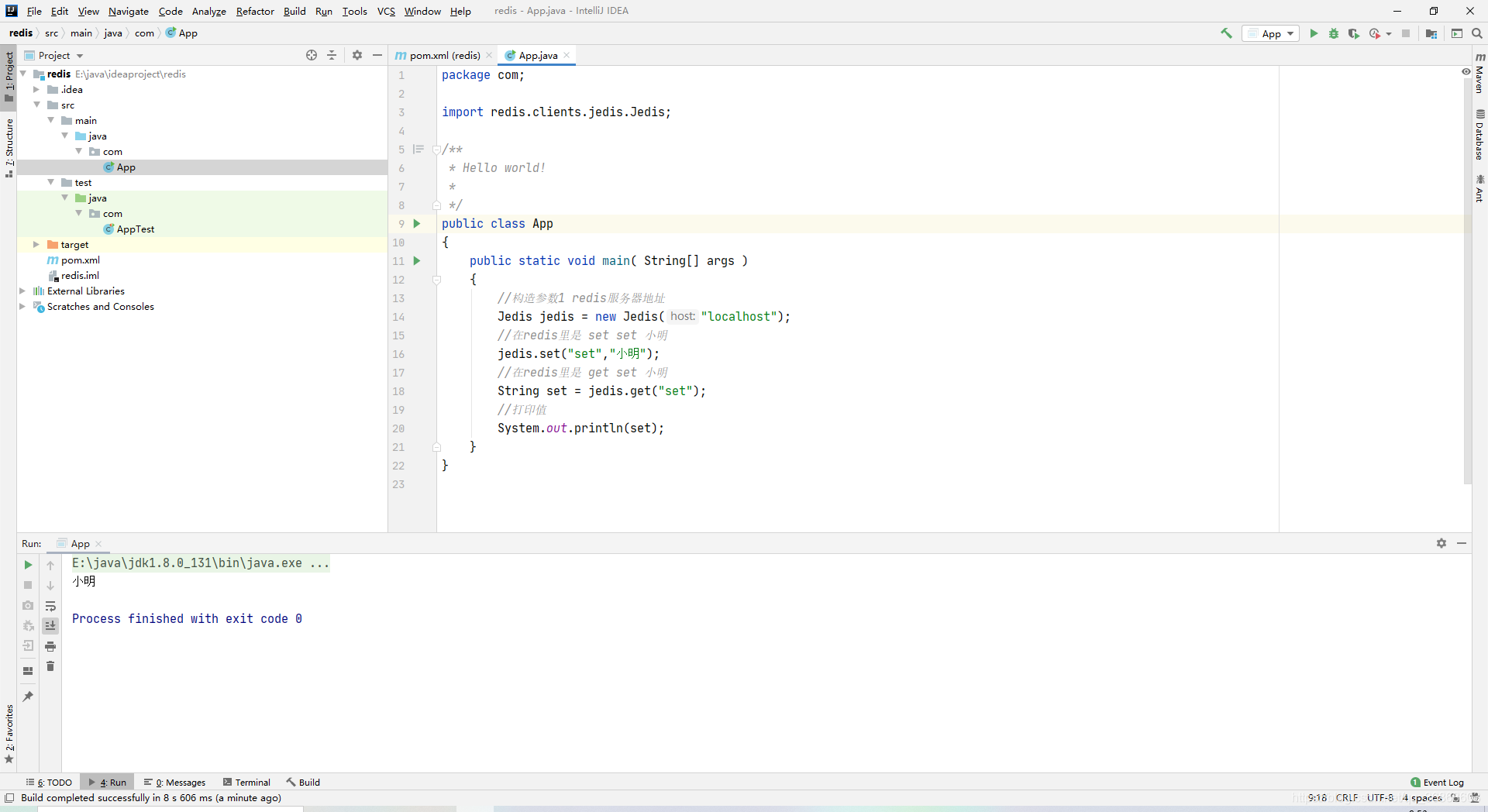Locate current file with crosshair icon in Project panel
The width and height of the screenshot is (1488, 812).
pyautogui.click(x=312, y=55)
